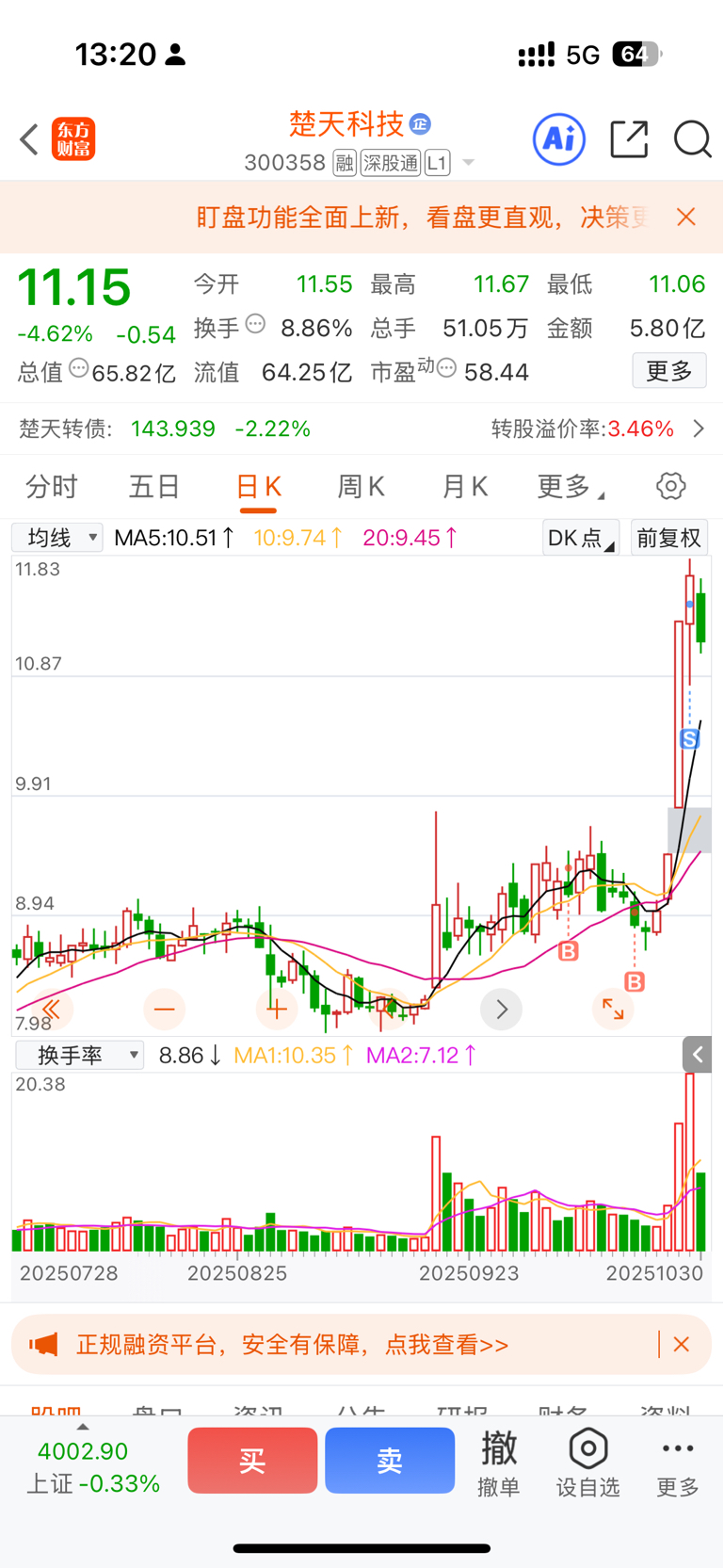The image size is (724, 1568).
Task: Tap the back arrow icon
Action: (x=29, y=139)
